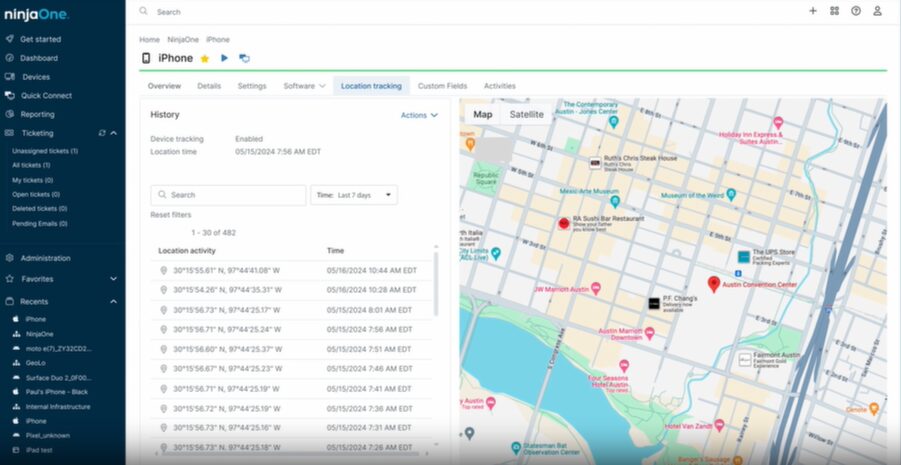This screenshot has width=901, height=465.
Task: Open Quick Connect in sidebar
Action: (46, 95)
